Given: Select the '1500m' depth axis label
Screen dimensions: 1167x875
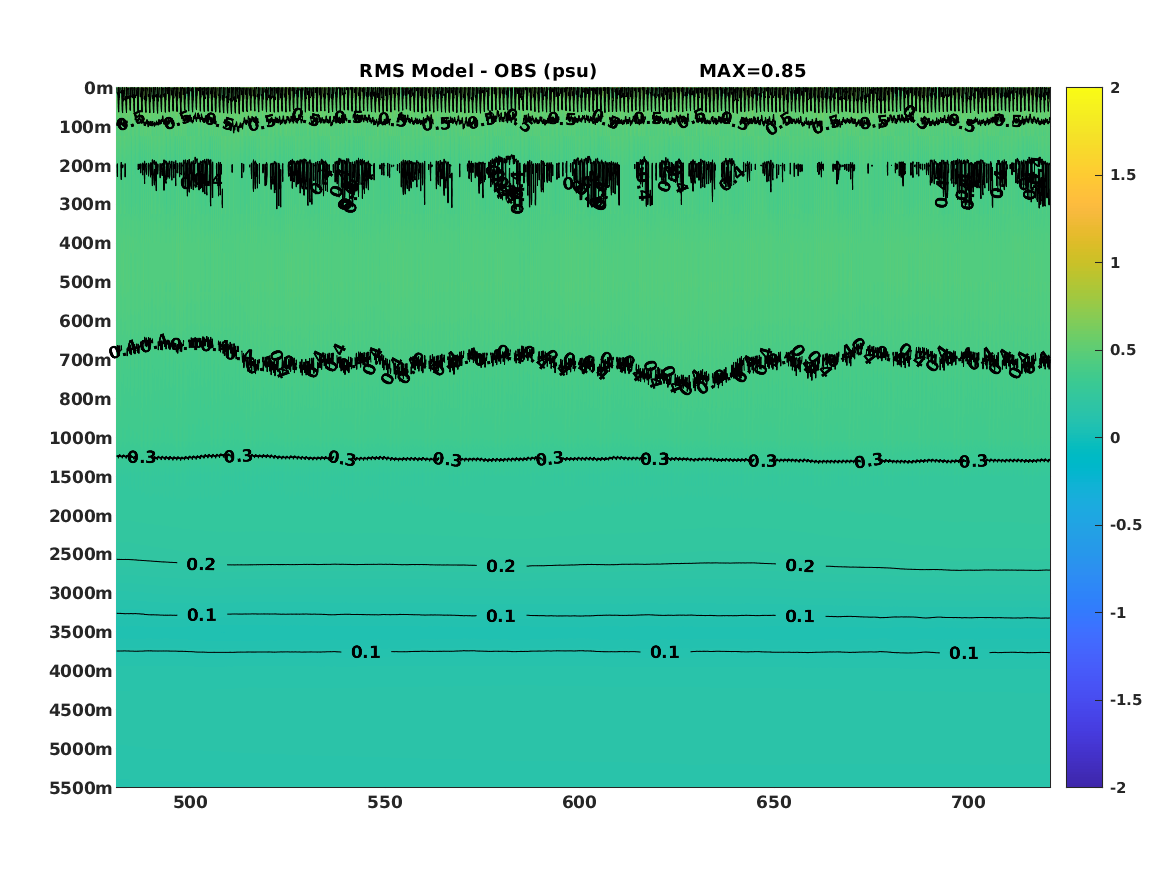Looking at the screenshot, I should click(x=81, y=477).
